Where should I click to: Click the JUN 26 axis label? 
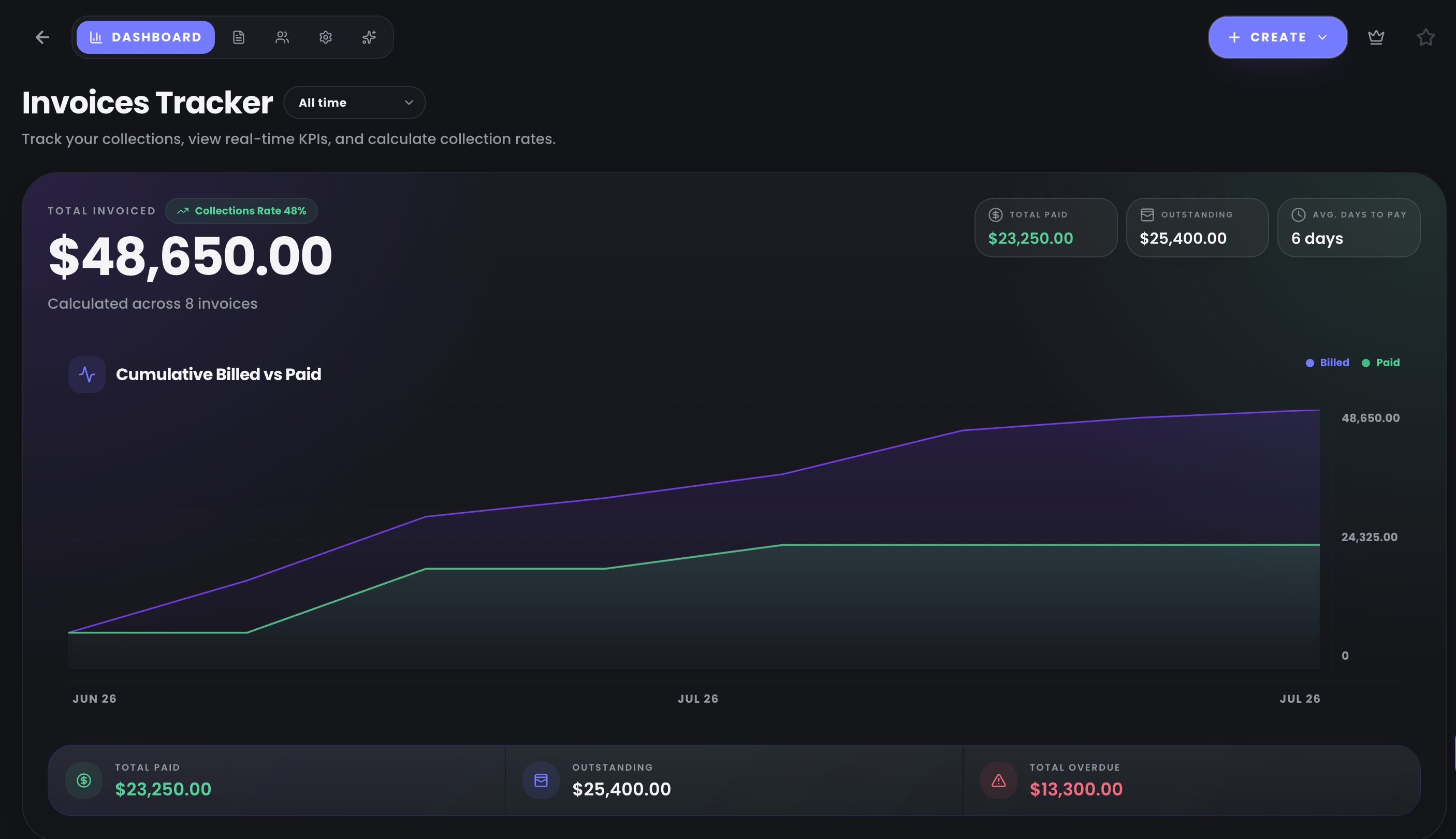coord(94,699)
